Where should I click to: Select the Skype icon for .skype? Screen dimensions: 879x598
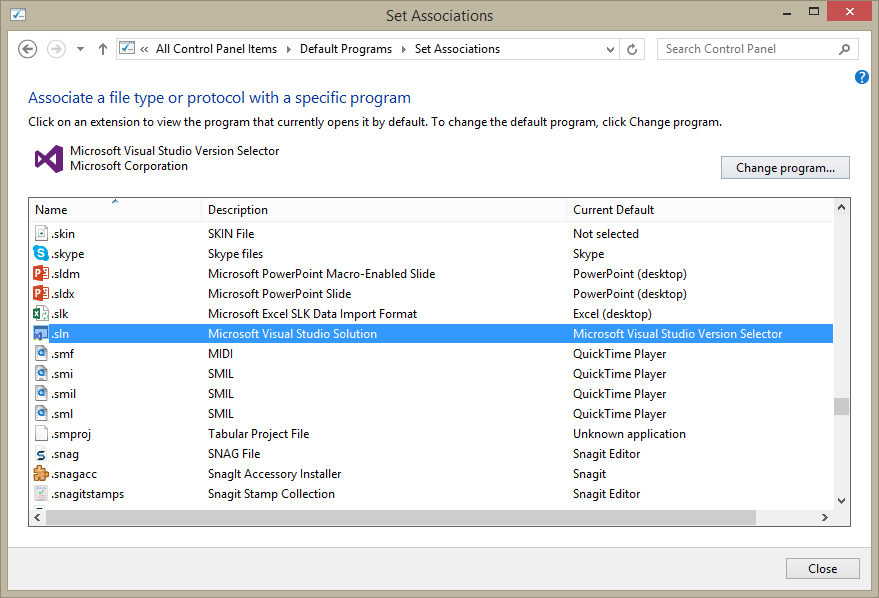pos(41,253)
